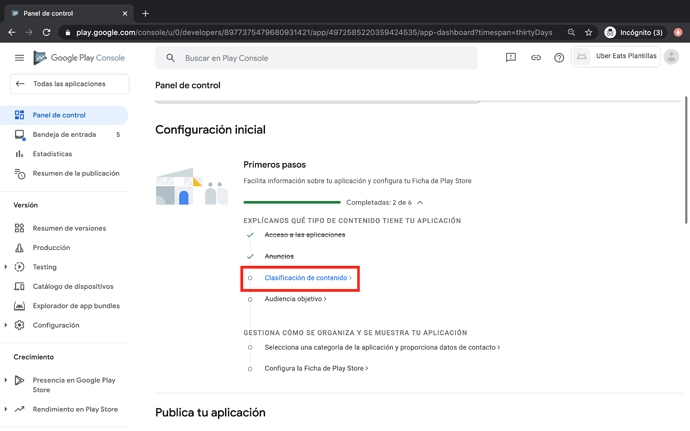Open the hamburger navigation menu
690x431 pixels.
(19, 58)
